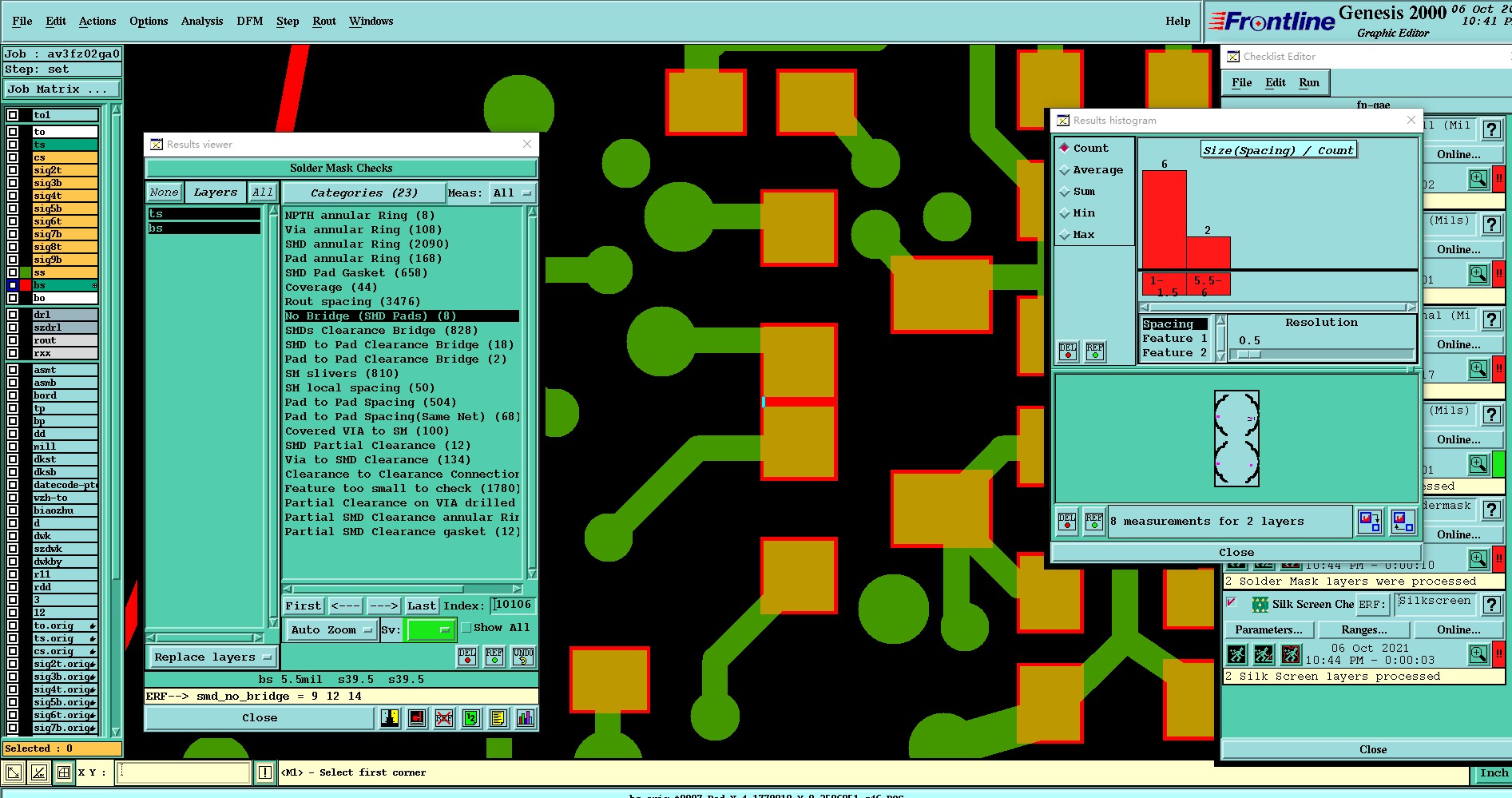This screenshot has width=1512, height=798.
Task: Select 'SMD to Pad Clearance Bridge (18)' category
Action: (399, 345)
